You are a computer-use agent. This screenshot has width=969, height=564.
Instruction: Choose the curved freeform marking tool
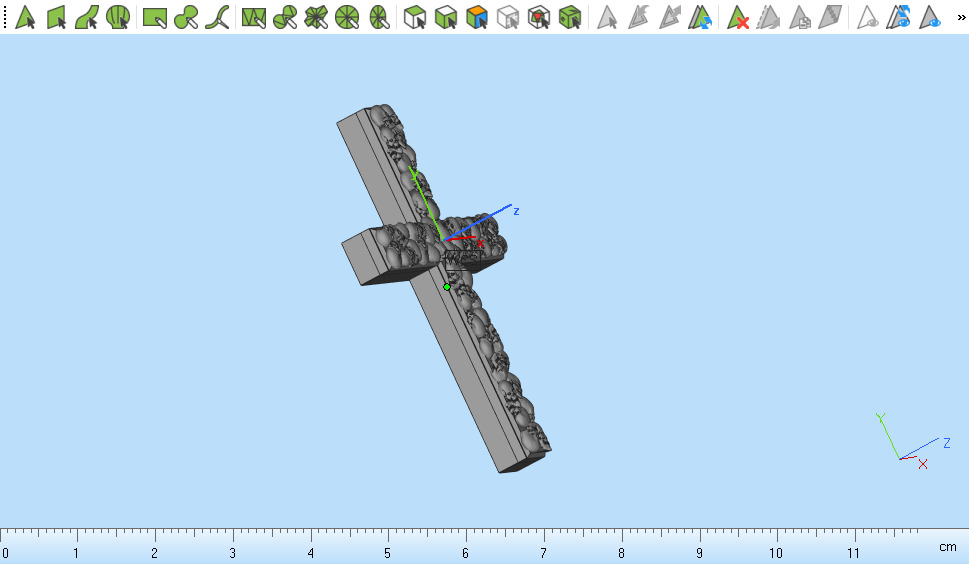(217, 17)
